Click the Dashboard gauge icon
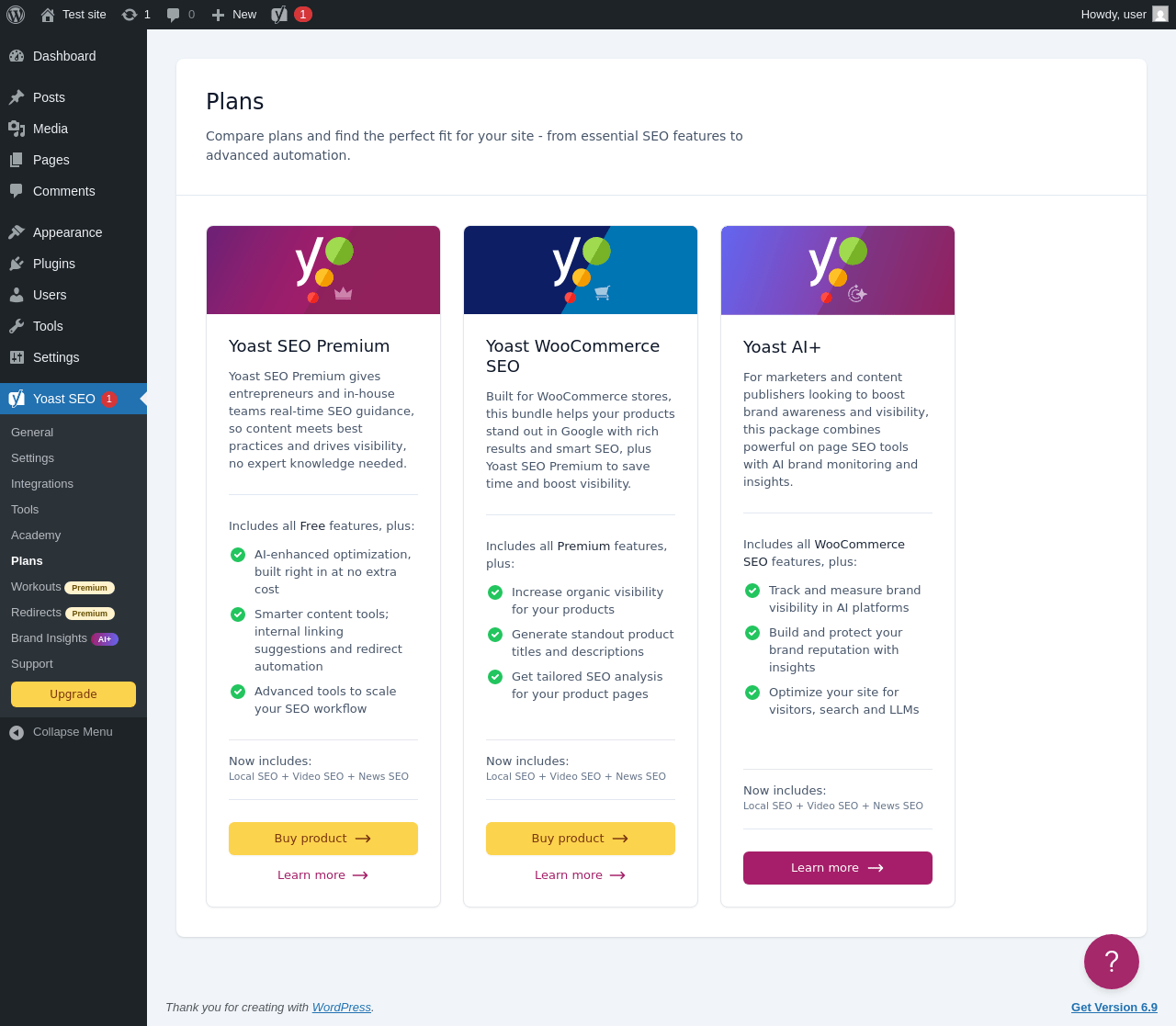The image size is (1176, 1026). [x=17, y=56]
